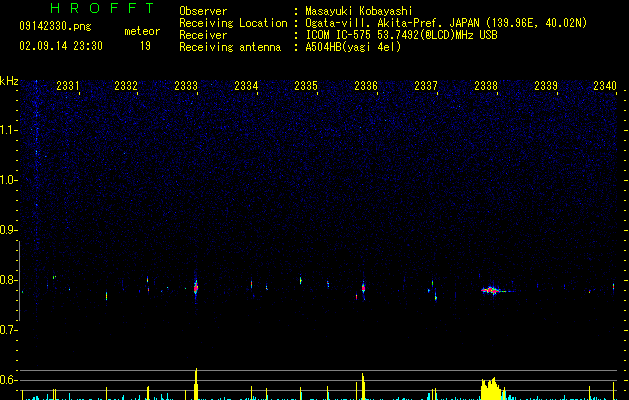629x400 pixels.
Task: Click time marker 2337 on the time axis
Action: pyautogui.click(x=426, y=85)
